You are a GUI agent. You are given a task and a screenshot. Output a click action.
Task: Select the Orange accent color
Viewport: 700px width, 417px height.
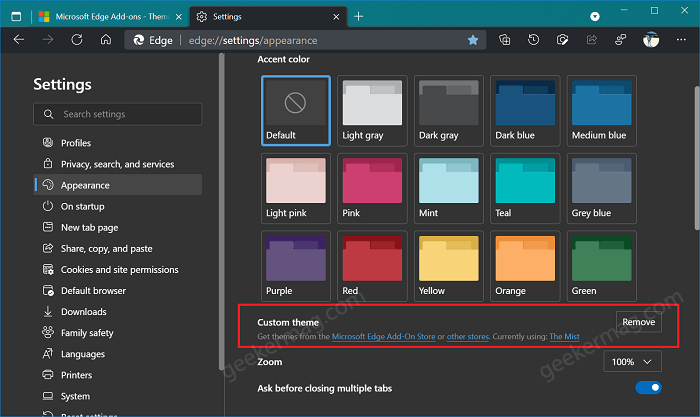525,266
